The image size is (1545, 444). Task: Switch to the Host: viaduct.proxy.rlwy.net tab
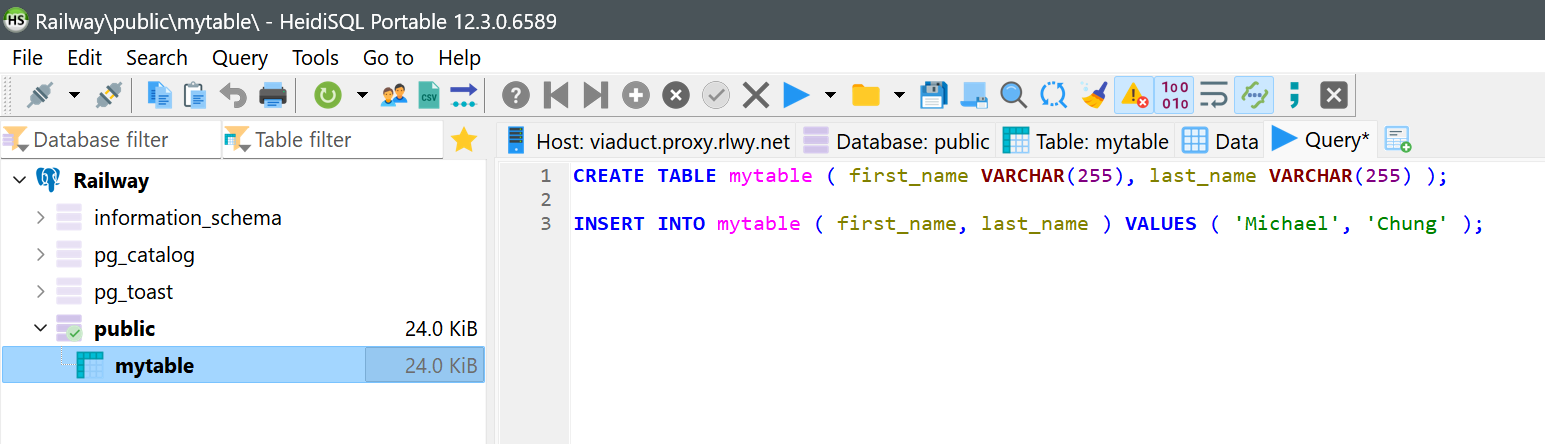click(x=647, y=141)
